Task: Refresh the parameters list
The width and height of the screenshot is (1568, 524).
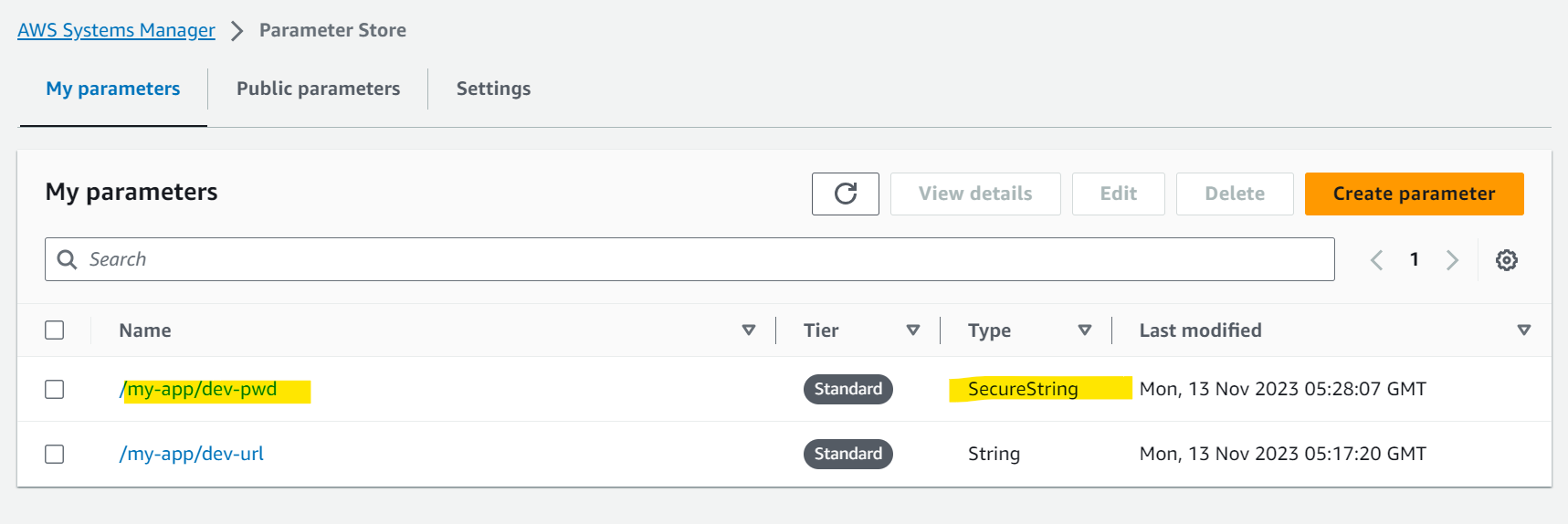Action: coord(846,194)
